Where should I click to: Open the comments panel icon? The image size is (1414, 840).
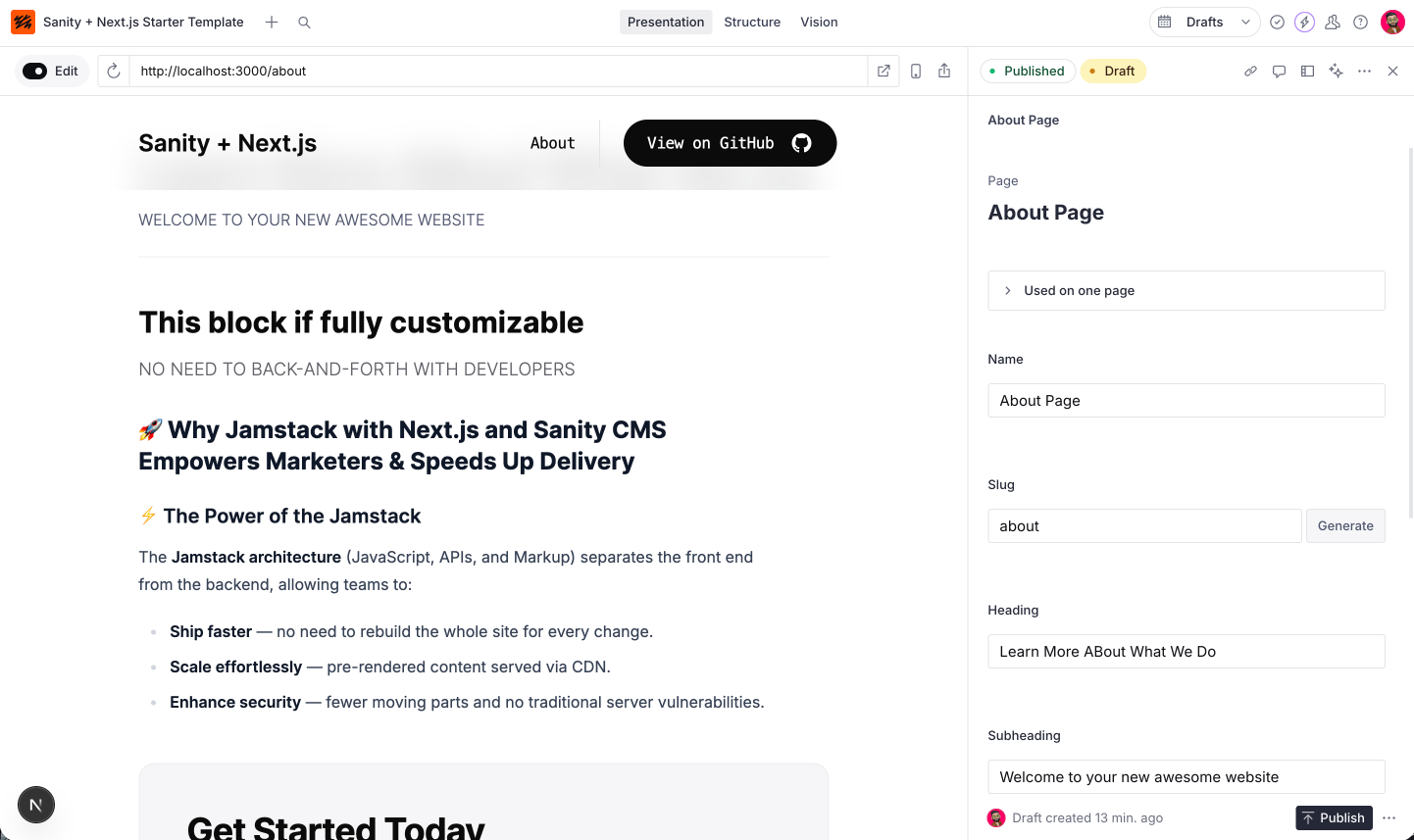(1279, 71)
